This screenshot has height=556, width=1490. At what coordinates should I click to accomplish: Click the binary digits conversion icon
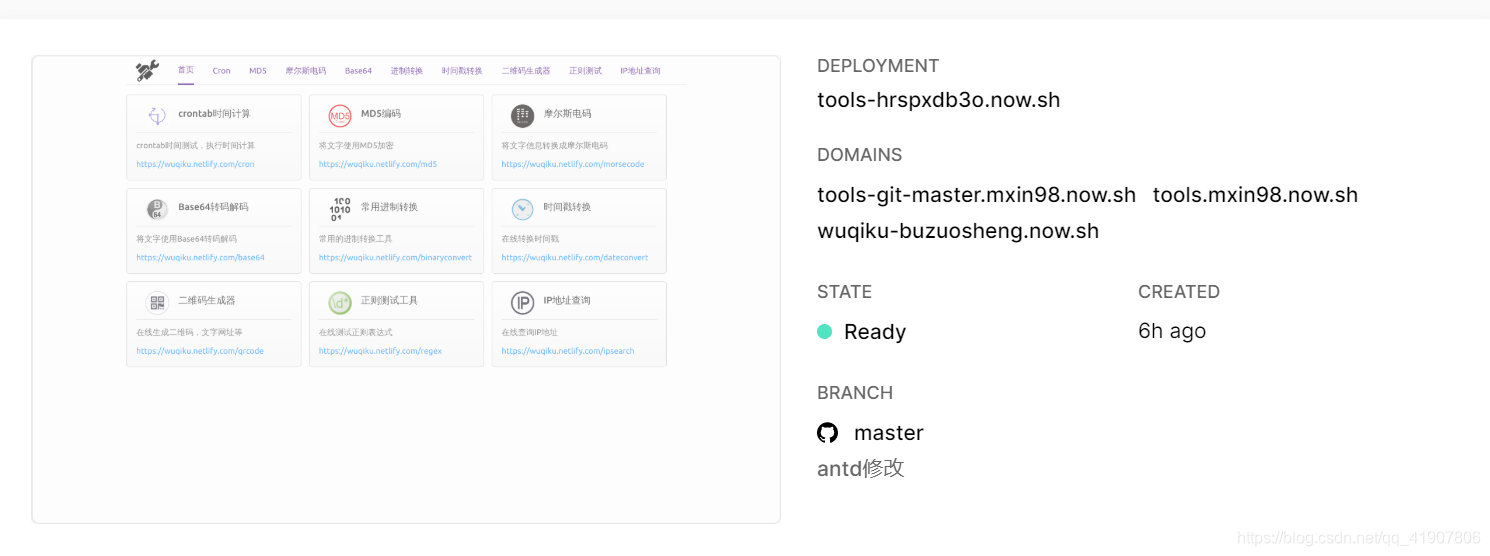[340, 209]
